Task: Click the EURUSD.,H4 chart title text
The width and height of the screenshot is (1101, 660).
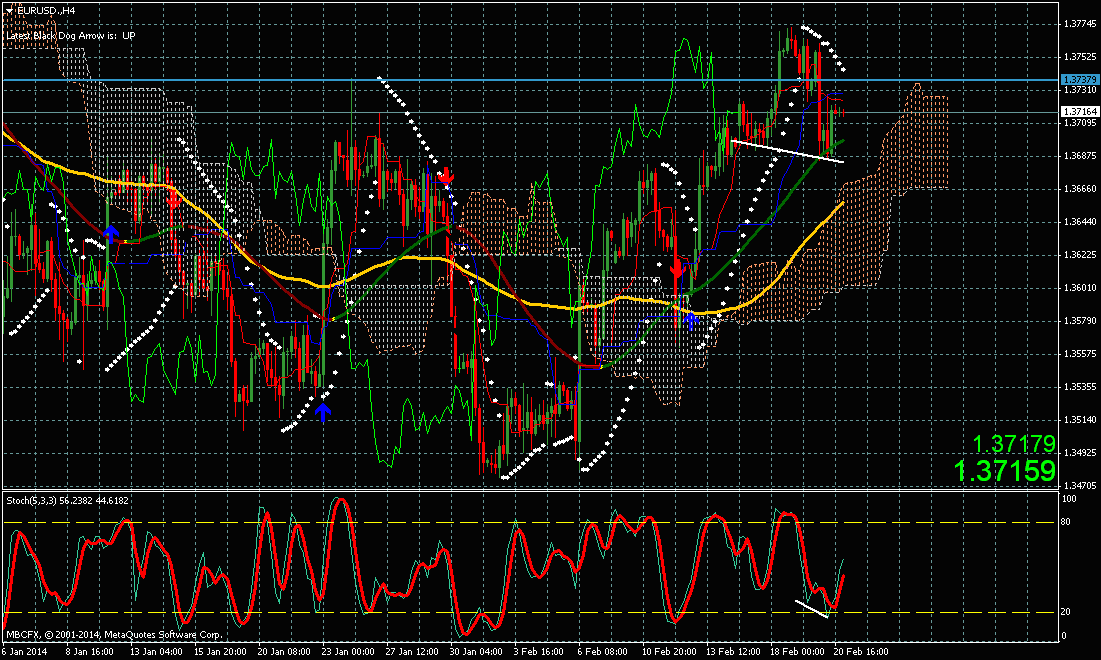Action: click(46, 11)
